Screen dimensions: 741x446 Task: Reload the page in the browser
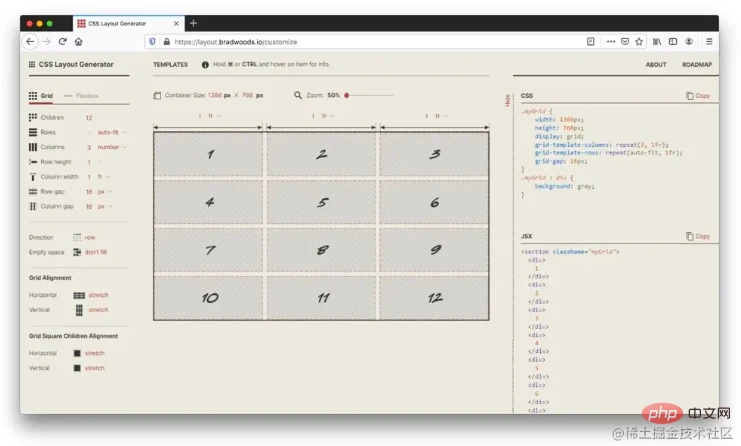[x=62, y=42]
